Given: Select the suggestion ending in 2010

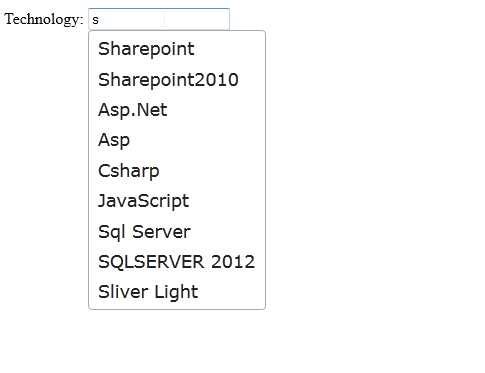Looking at the screenshot, I should (x=177, y=79).
